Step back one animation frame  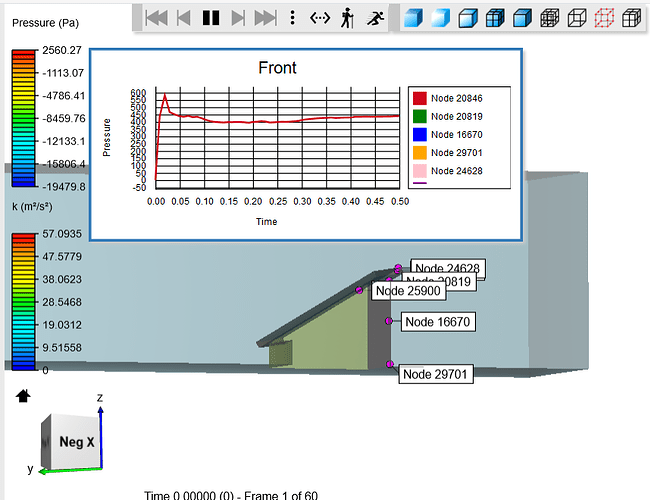click(x=183, y=17)
